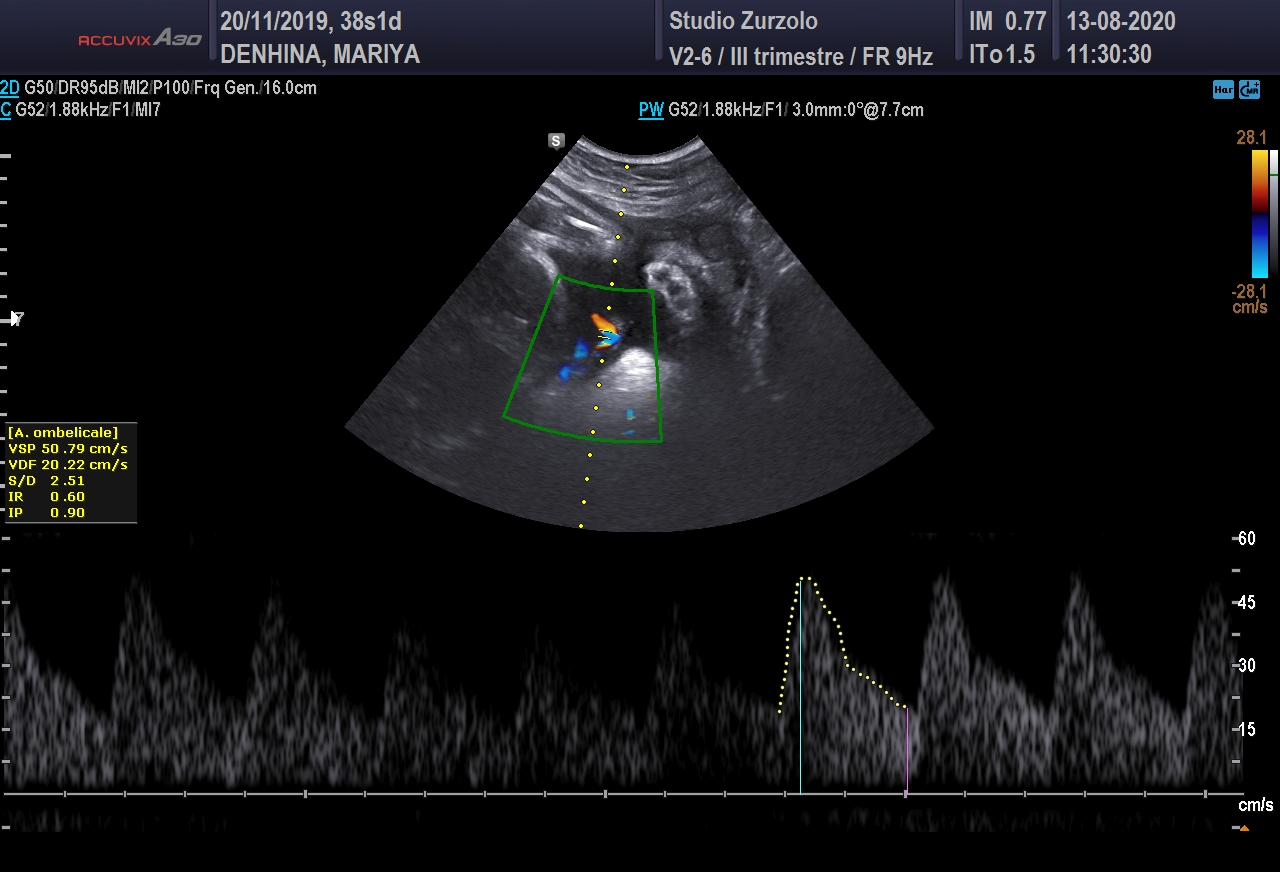Viewport: 1280px width, 872px height.
Task: Click the focus marker arrow on depth scale
Action: click(16, 318)
